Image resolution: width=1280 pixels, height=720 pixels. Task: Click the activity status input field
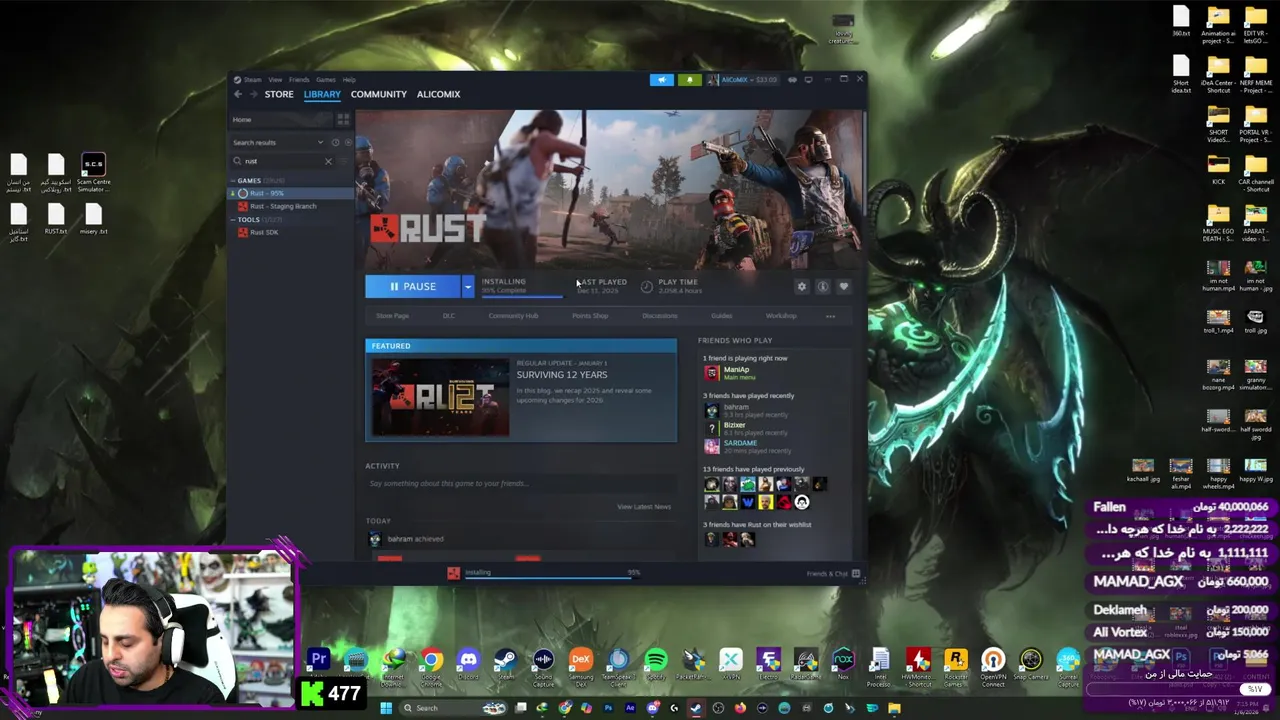click(x=519, y=484)
